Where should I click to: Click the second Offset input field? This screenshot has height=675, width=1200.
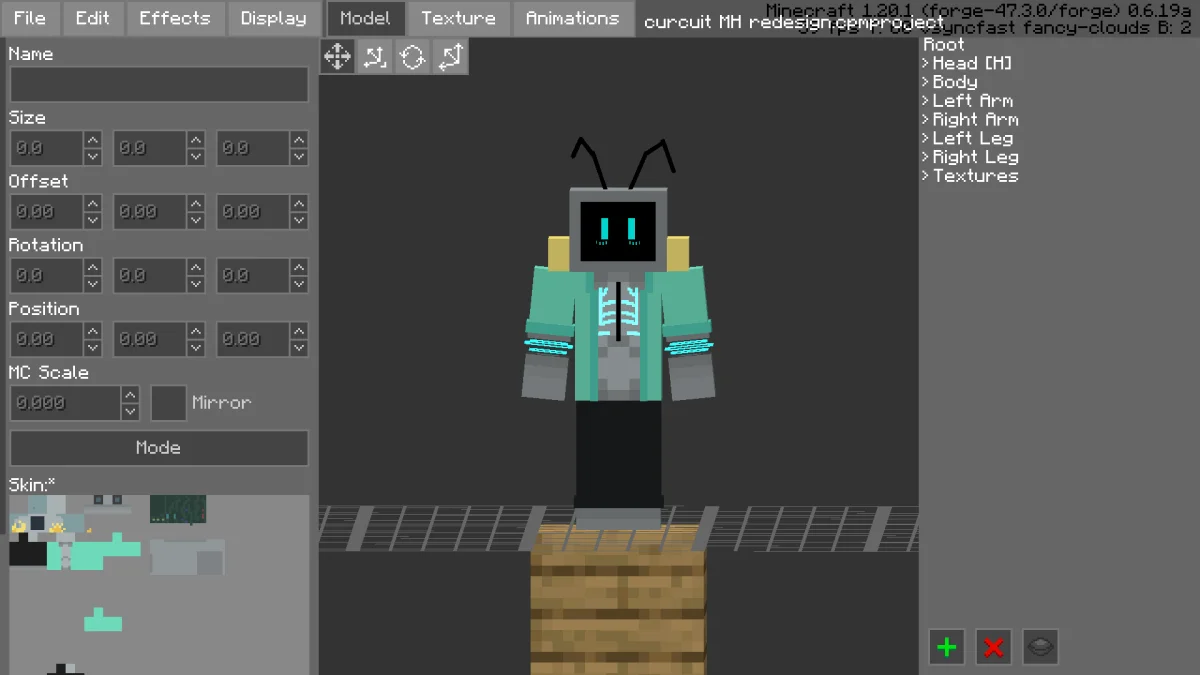coord(150,212)
